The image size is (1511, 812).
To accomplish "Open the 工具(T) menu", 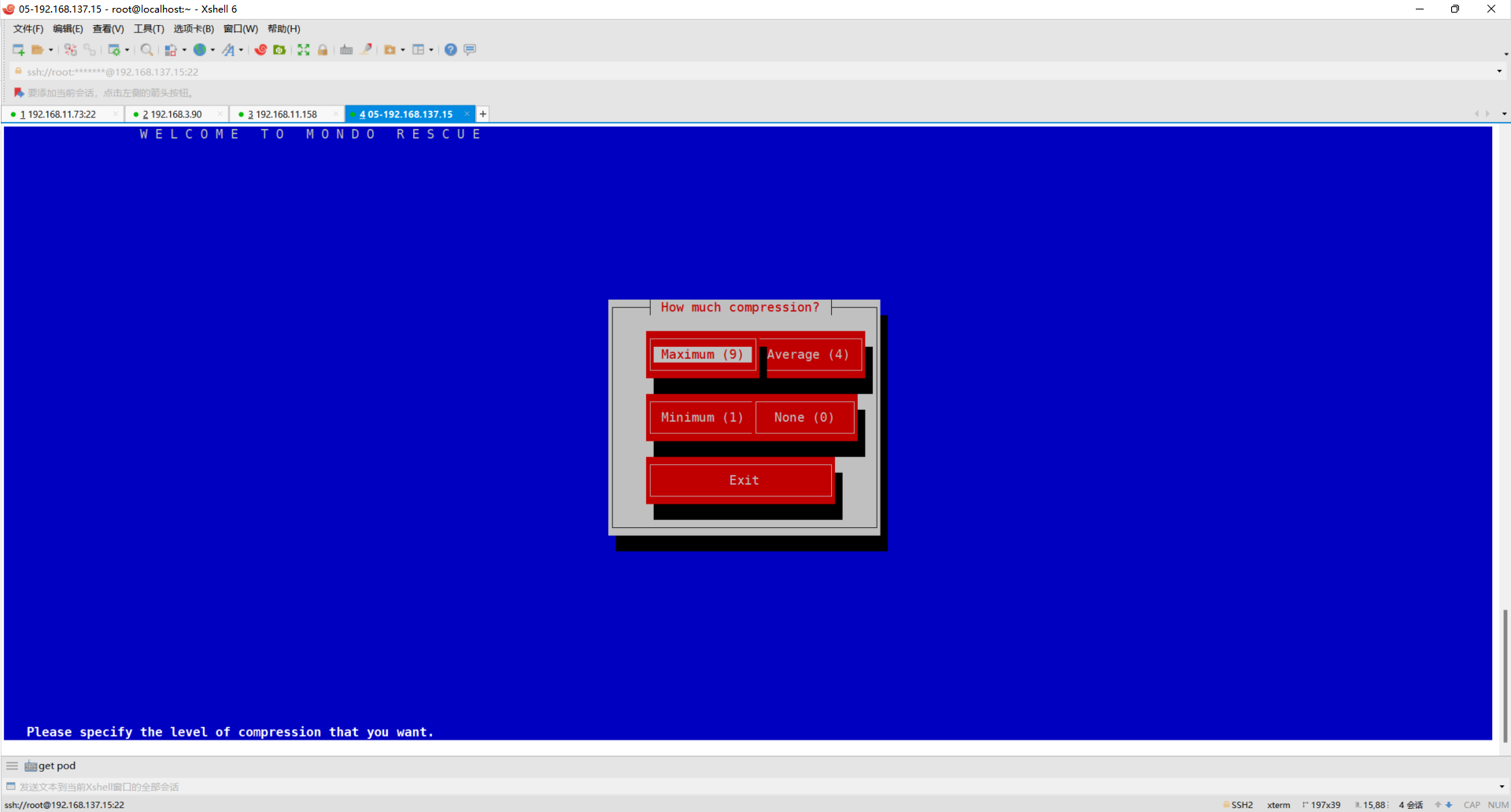I will [149, 29].
